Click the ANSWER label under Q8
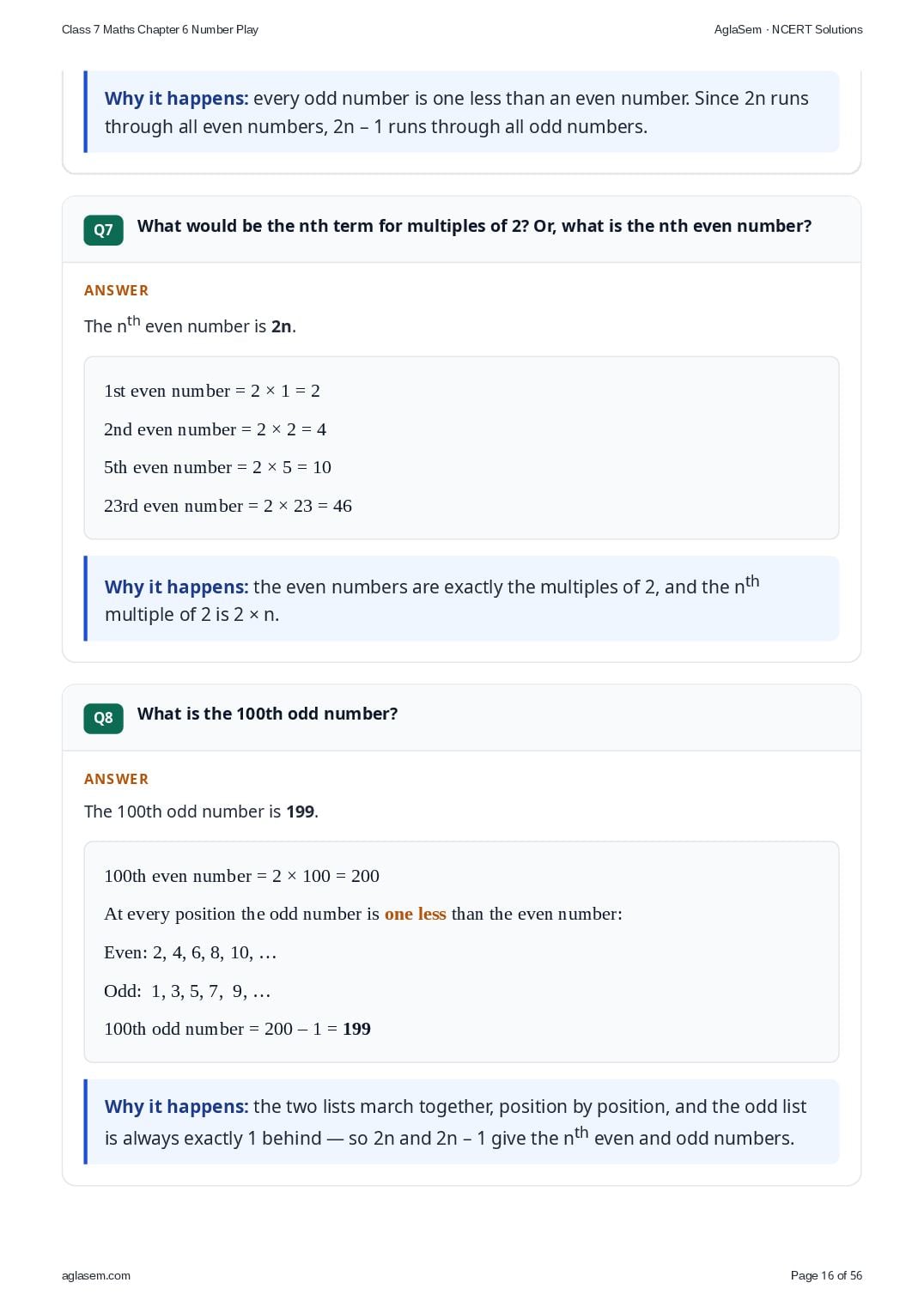The width and height of the screenshot is (924, 1307). click(x=116, y=779)
